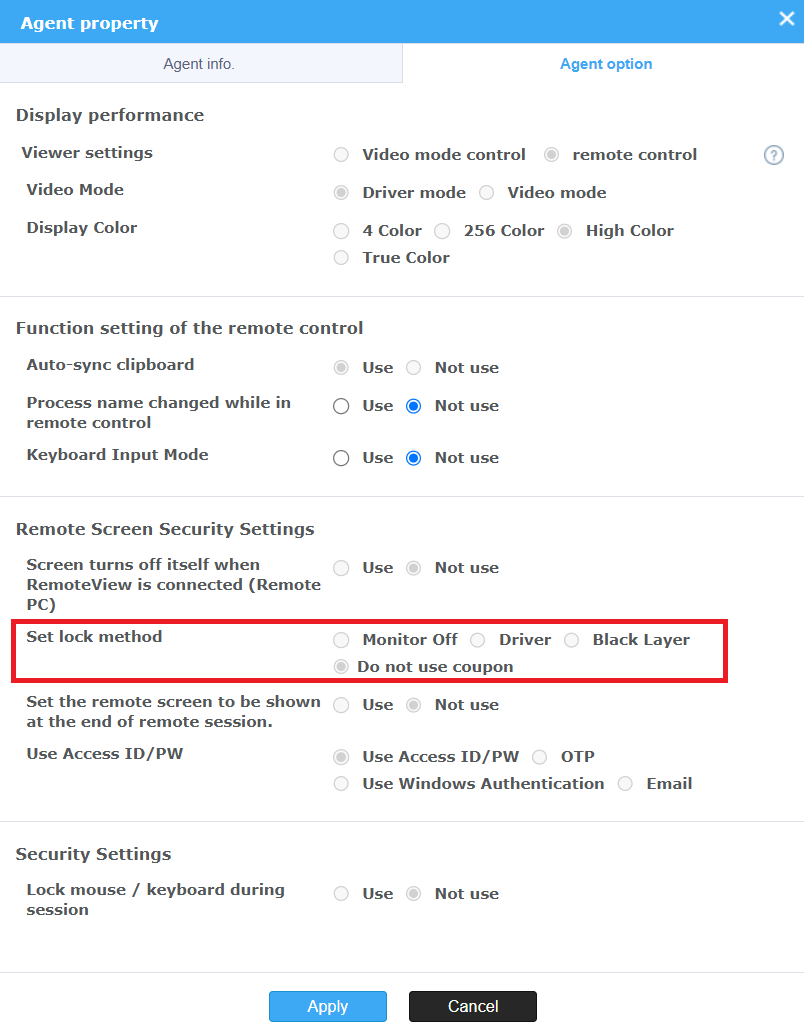The image size is (804, 1035).
Task: Choose Use Windows Authentication option
Action: pyautogui.click(x=341, y=784)
